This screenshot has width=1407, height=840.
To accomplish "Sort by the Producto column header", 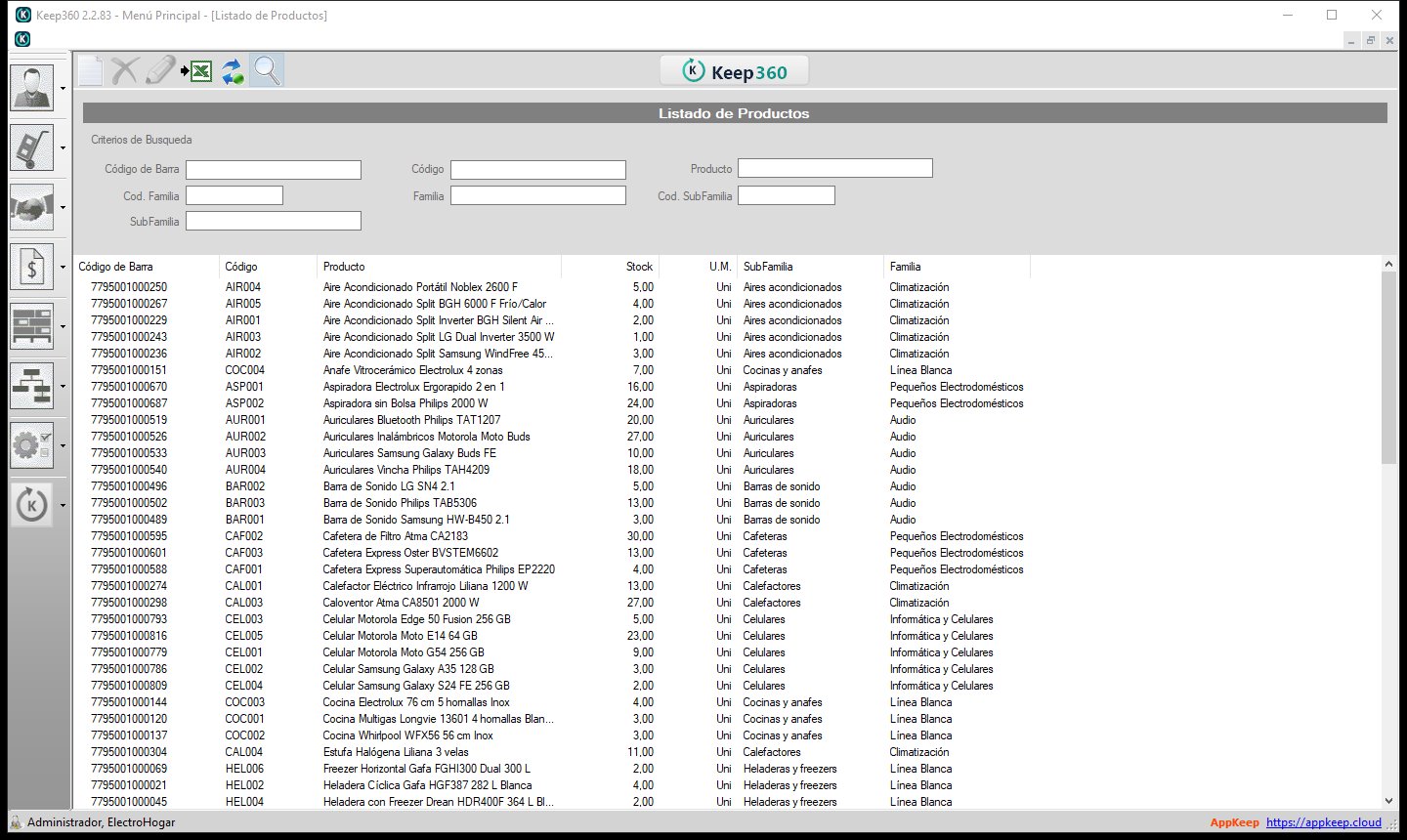I will point(440,267).
